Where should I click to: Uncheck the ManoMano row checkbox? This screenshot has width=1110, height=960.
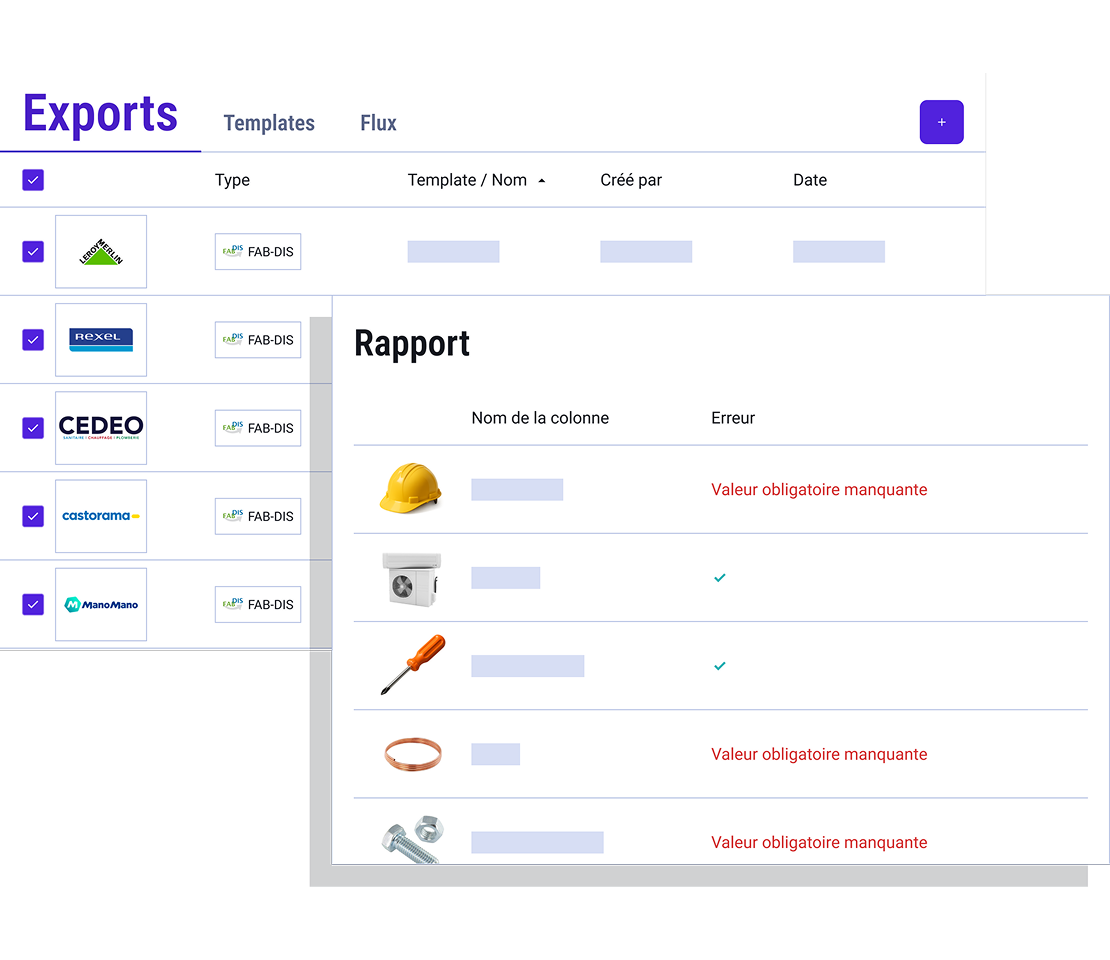click(33, 604)
